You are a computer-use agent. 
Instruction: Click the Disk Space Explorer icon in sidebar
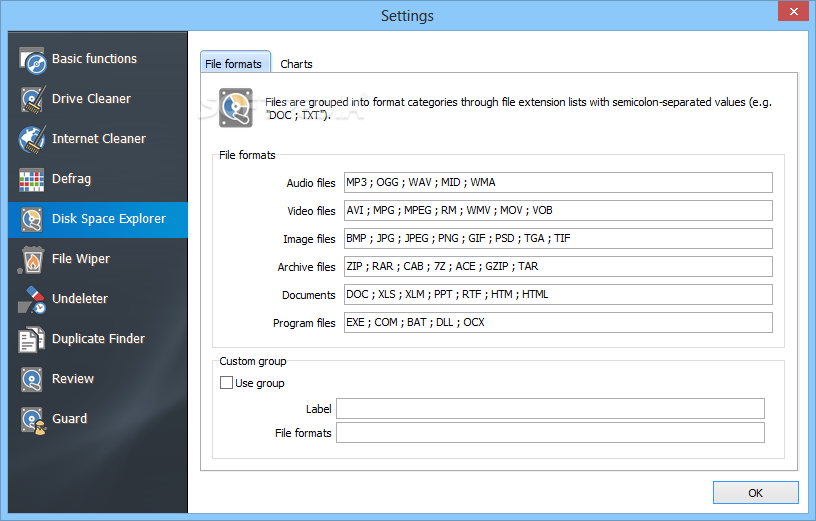point(32,219)
